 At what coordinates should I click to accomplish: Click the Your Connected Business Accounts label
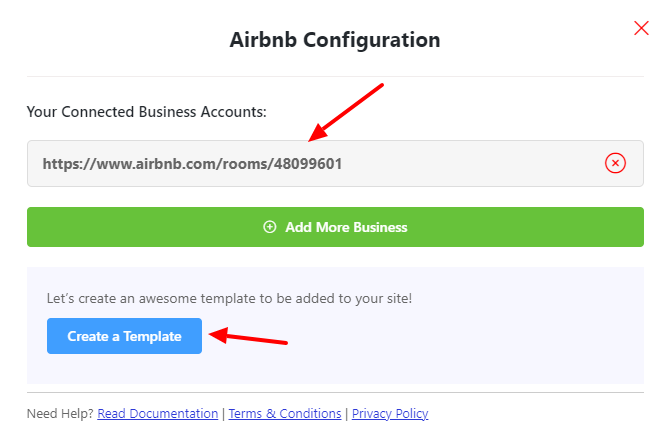[x=146, y=112]
